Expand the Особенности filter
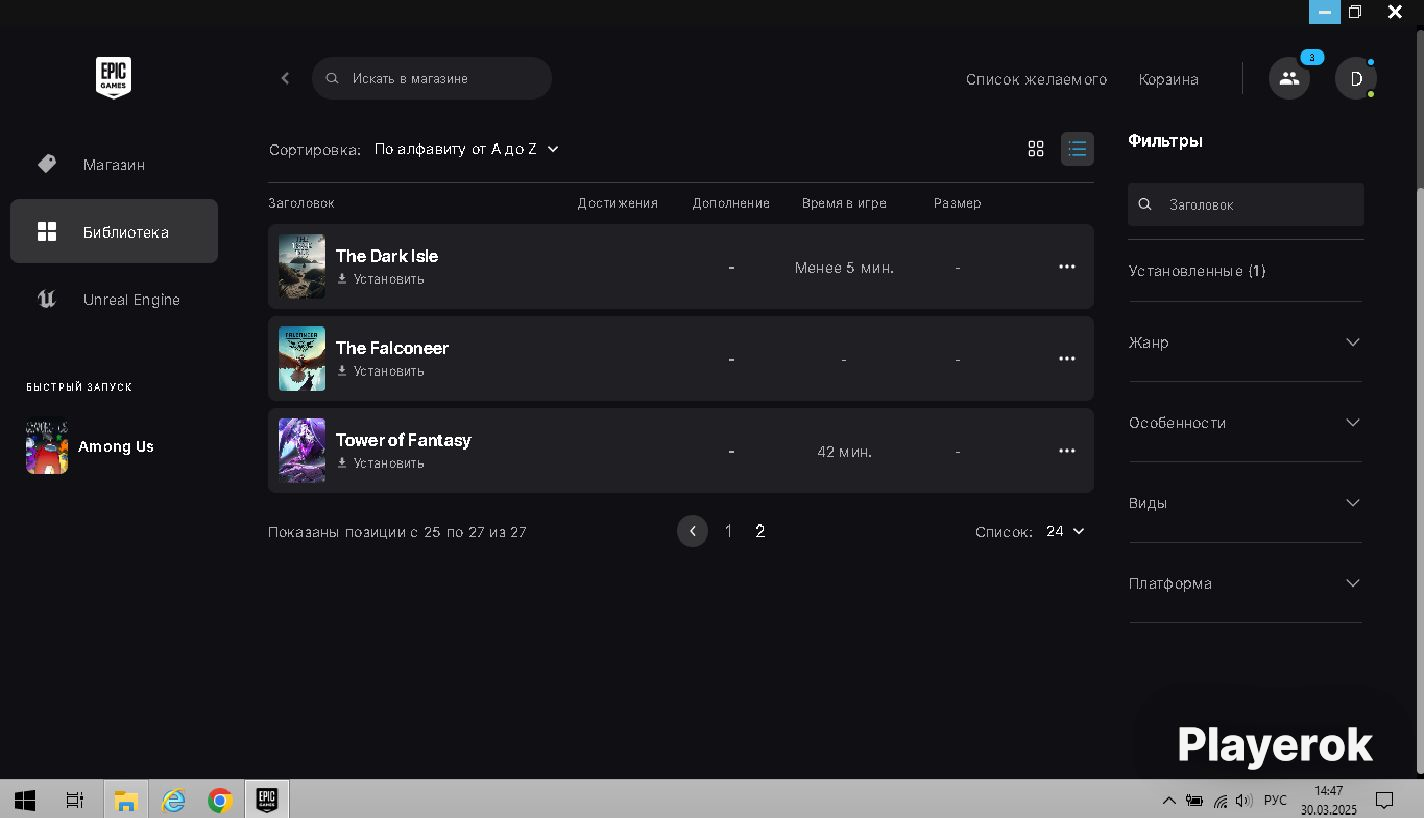Image resolution: width=1424 pixels, height=818 pixels. coord(1245,422)
